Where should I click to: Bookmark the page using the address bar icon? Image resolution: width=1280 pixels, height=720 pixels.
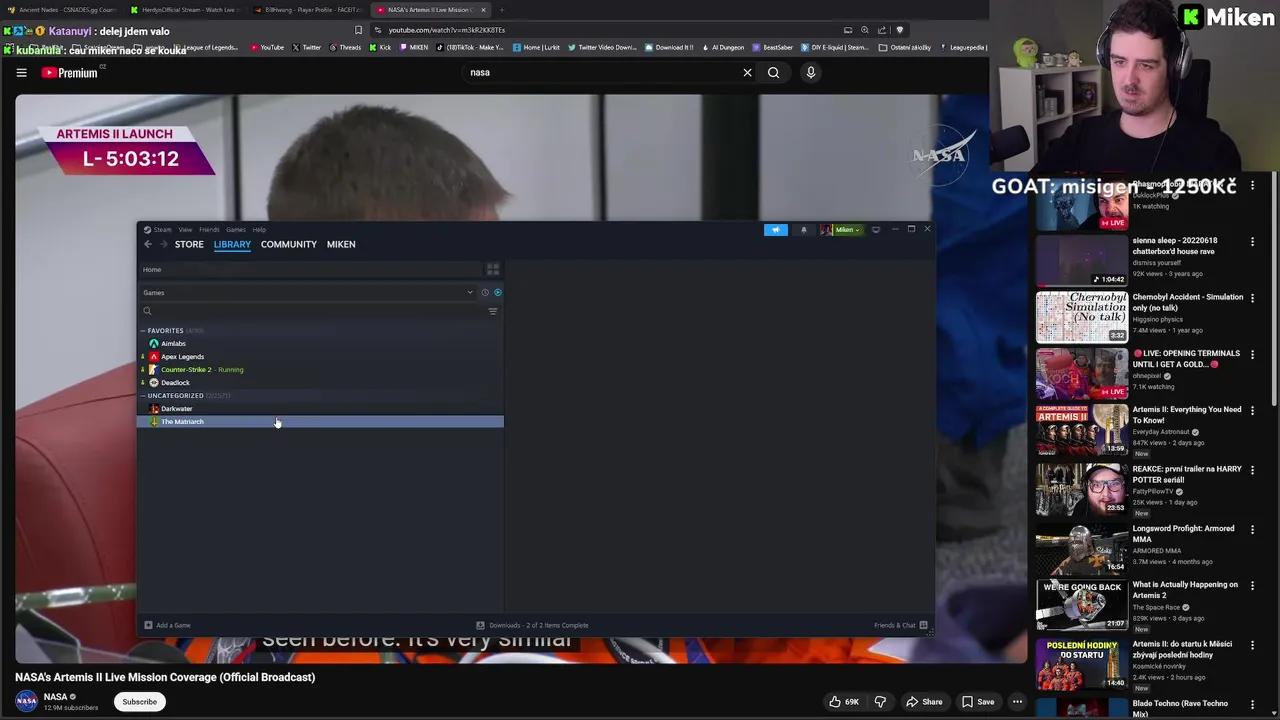pos(359,30)
